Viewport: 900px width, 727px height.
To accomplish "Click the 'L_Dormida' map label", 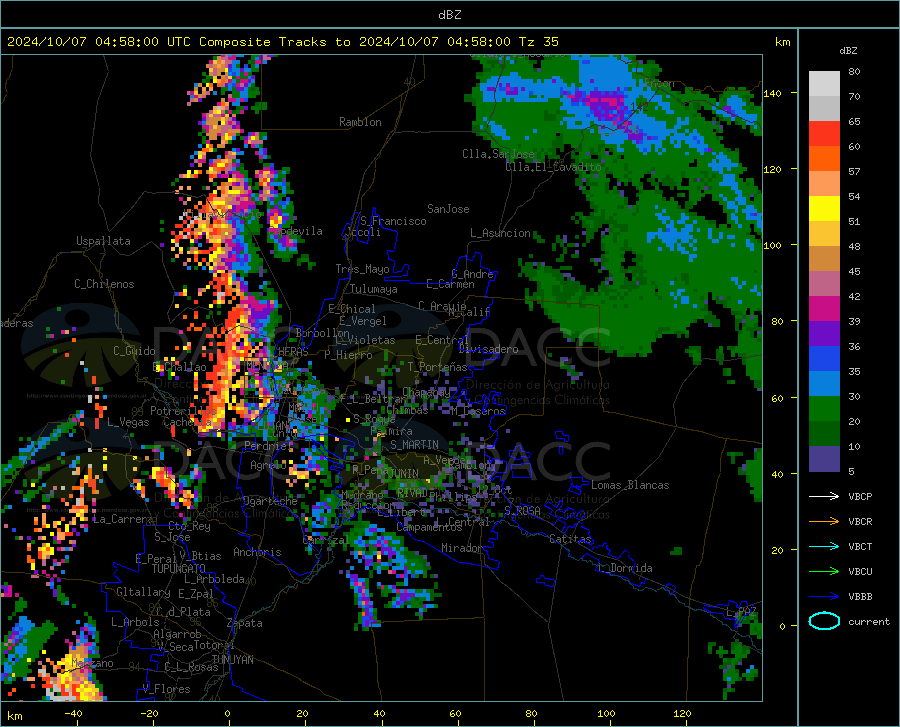I will (624, 568).
